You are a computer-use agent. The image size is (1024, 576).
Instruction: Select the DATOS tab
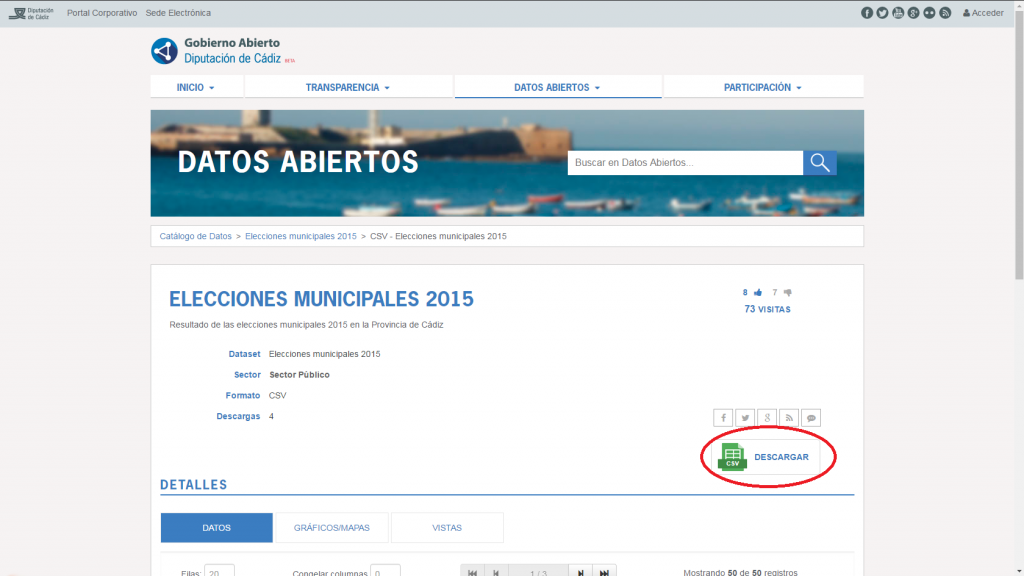tap(217, 528)
